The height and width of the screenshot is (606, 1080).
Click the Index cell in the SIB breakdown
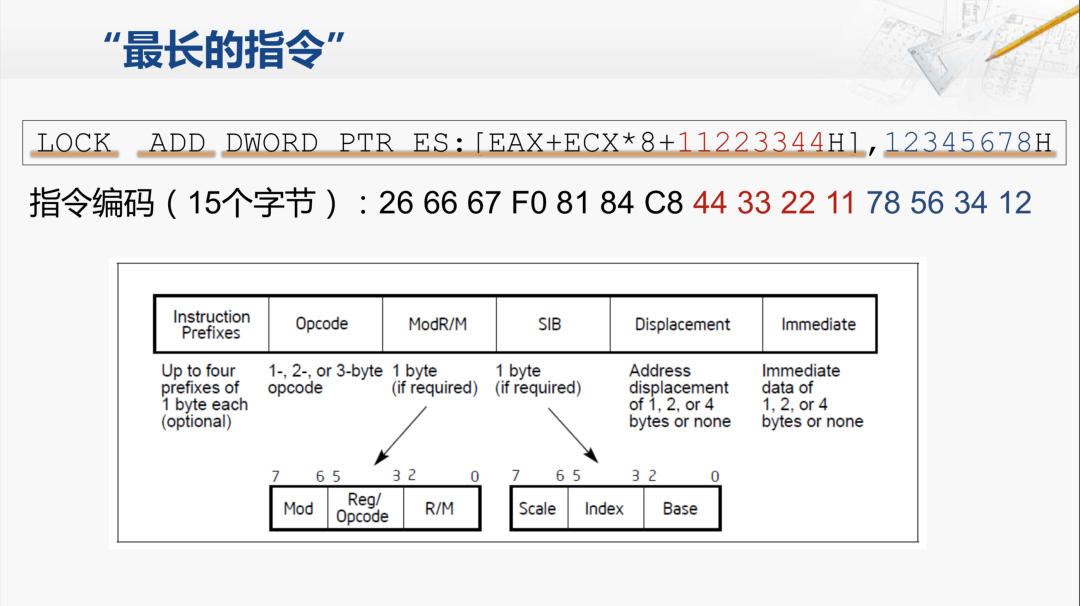[605, 508]
